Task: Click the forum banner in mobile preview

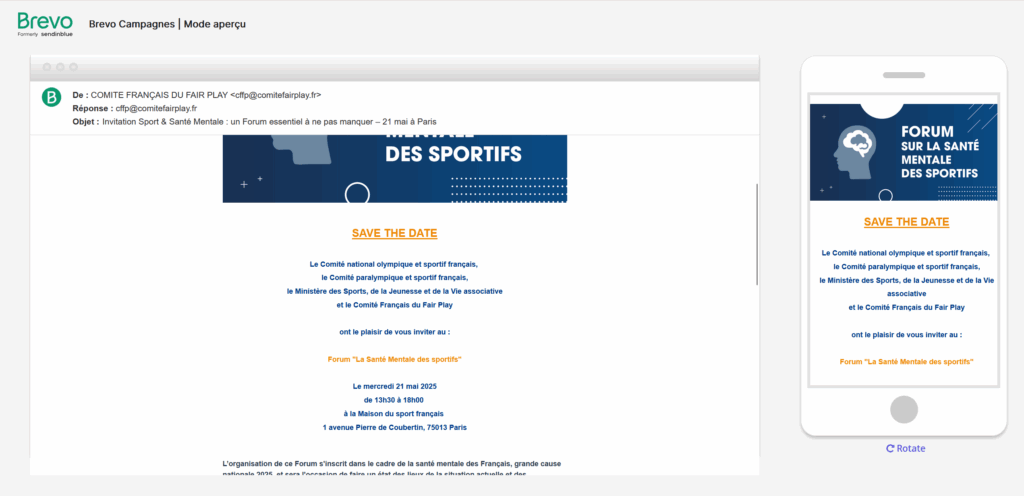Action: (904, 152)
